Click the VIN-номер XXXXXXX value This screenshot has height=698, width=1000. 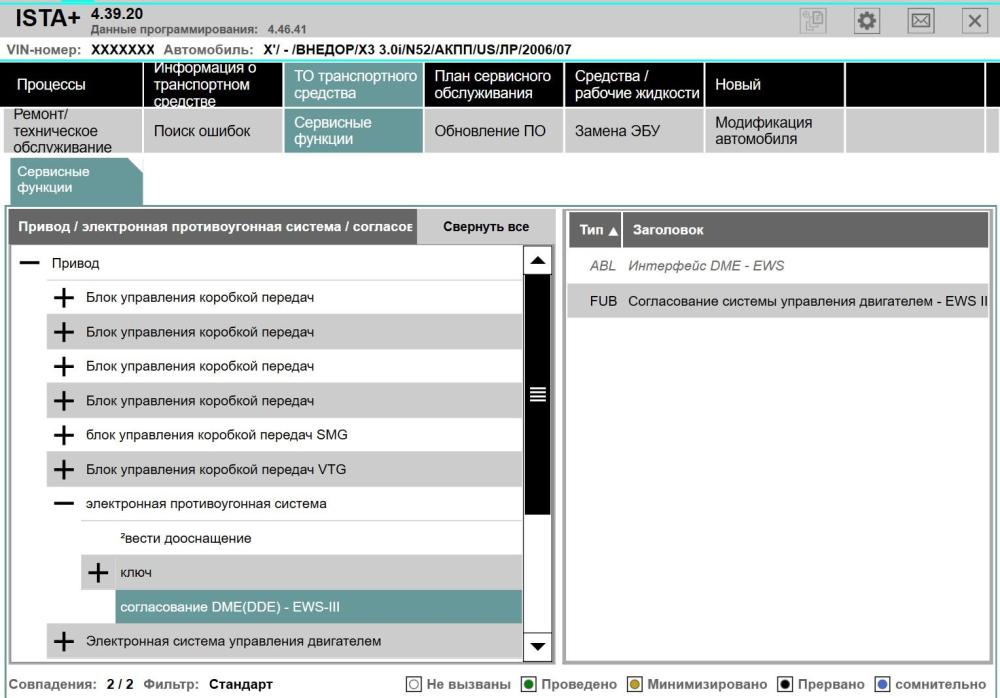pyautogui.click(x=122, y=50)
